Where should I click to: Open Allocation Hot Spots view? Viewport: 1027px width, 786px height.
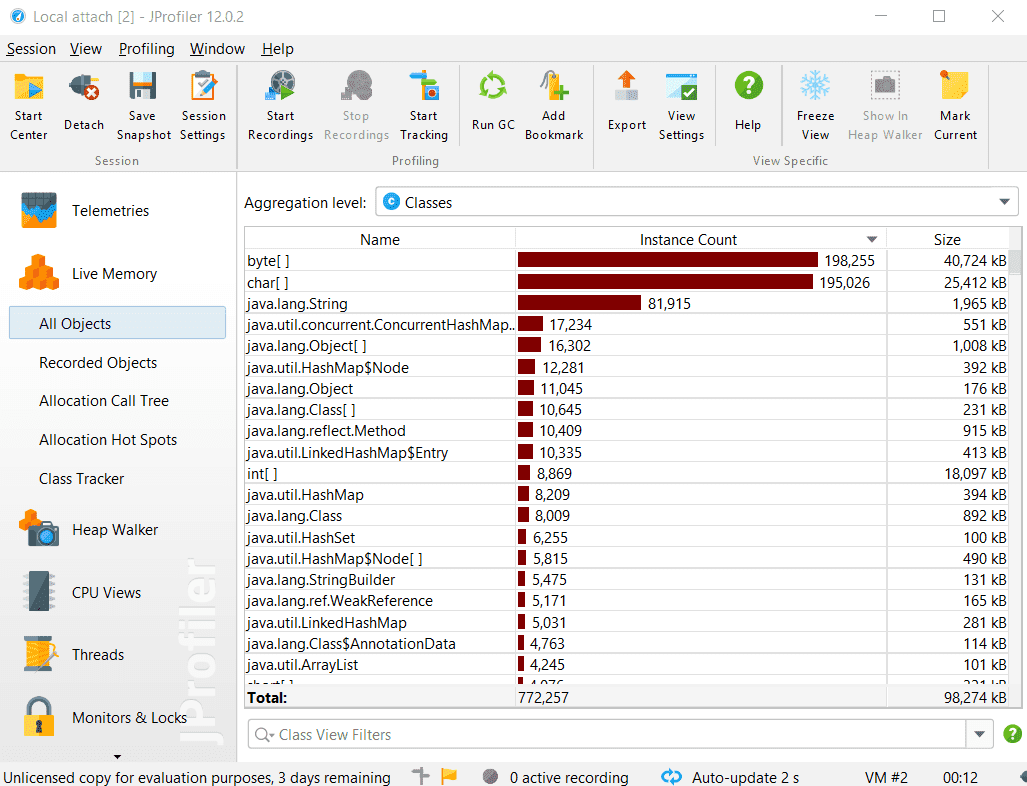pos(108,440)
